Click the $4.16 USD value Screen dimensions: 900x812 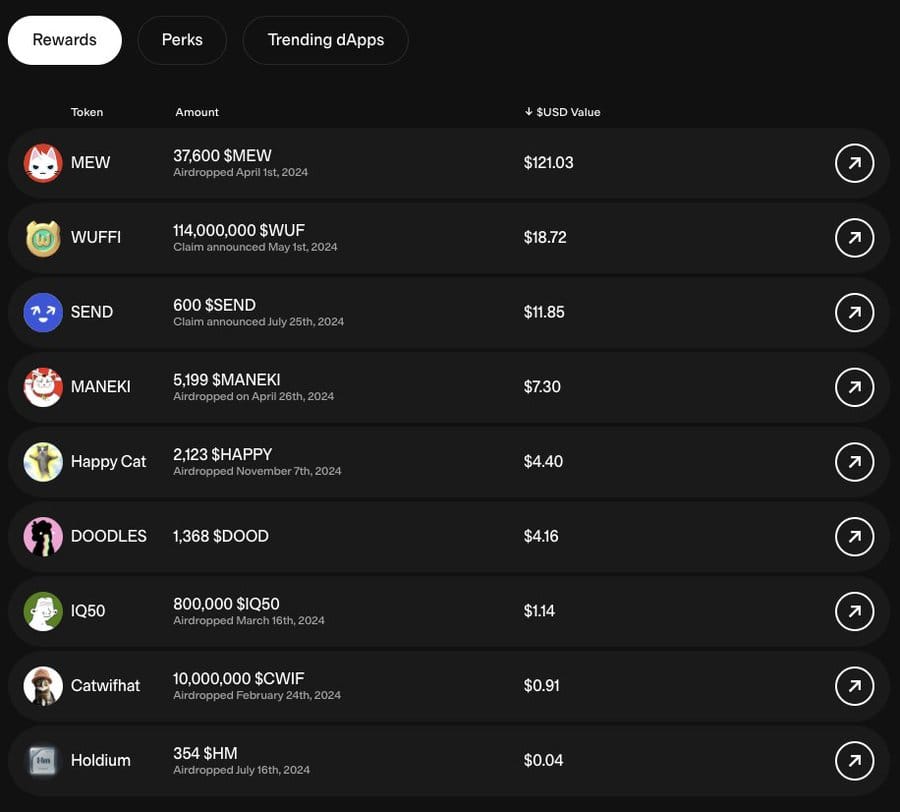coord(541,537)
